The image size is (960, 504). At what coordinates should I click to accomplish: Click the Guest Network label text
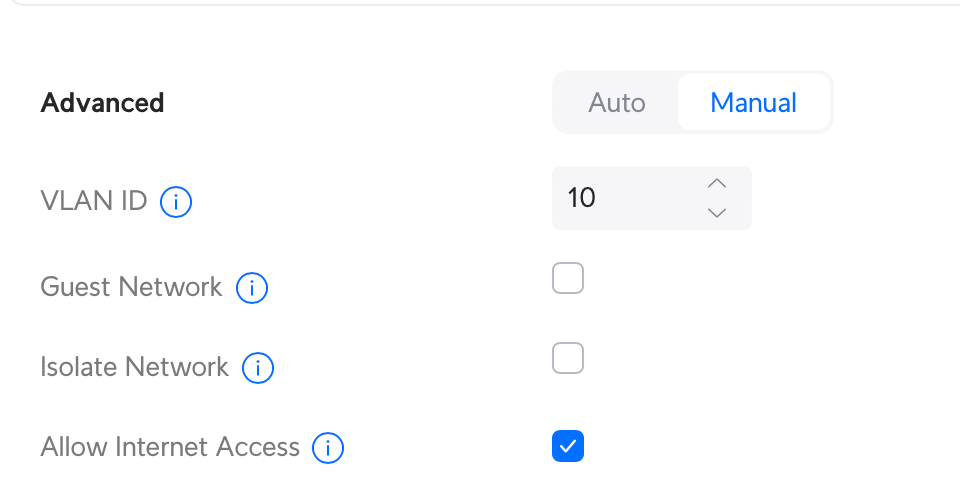131,287
